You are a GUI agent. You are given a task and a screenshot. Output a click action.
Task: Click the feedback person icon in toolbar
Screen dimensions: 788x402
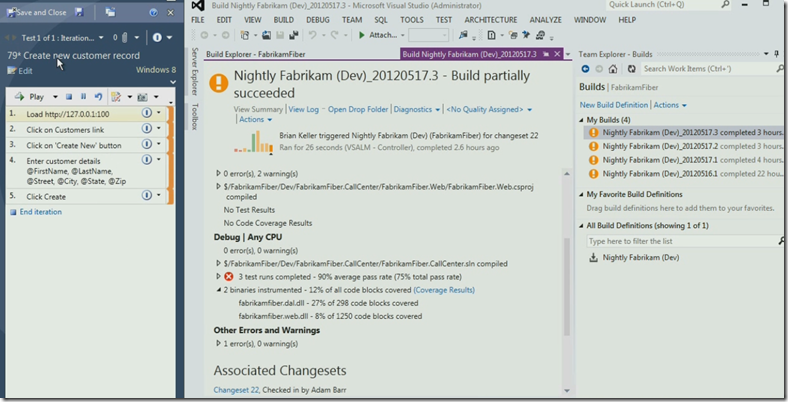(540, 35)
